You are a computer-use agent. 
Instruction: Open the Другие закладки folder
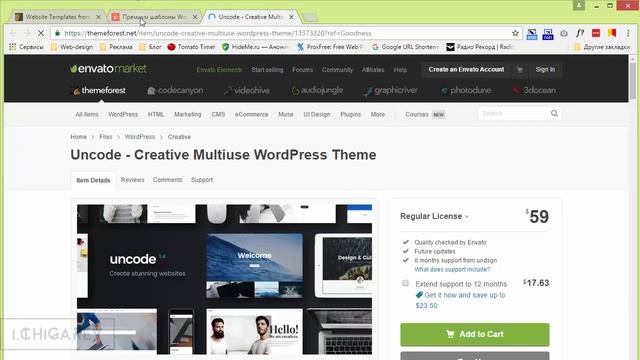(602, 47)
